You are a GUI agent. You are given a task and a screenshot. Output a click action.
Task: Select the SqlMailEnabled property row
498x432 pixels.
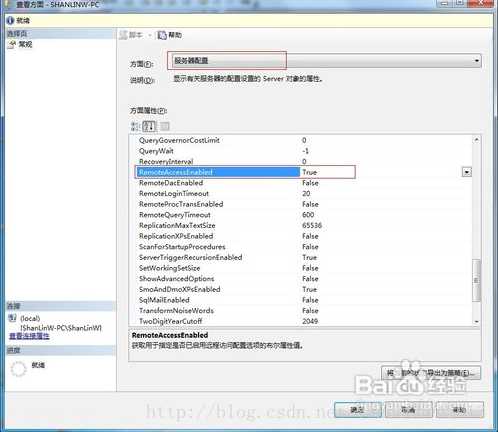[x=301, y=300]
